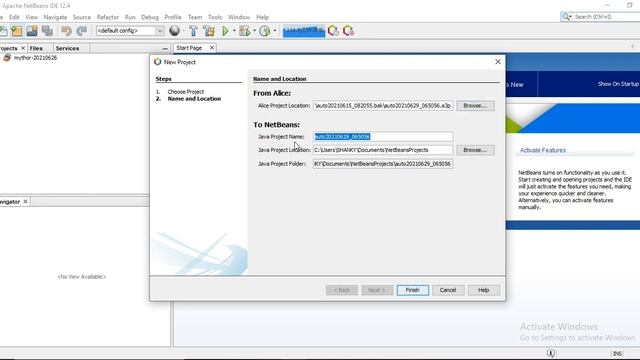The height and width of the screenshot is (360, 640).
Task: Click the last hexagon icon in toolbar
Action: coord(349,31)
